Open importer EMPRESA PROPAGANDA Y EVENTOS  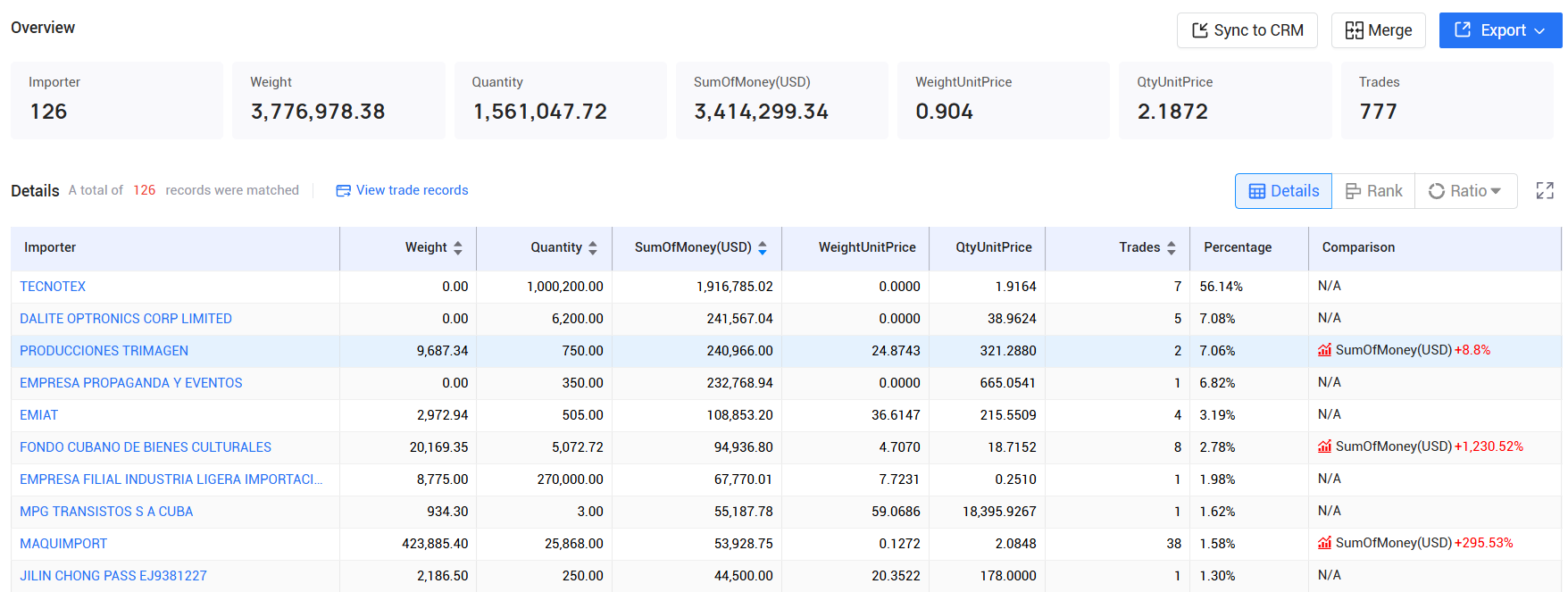tap(130, 383)
